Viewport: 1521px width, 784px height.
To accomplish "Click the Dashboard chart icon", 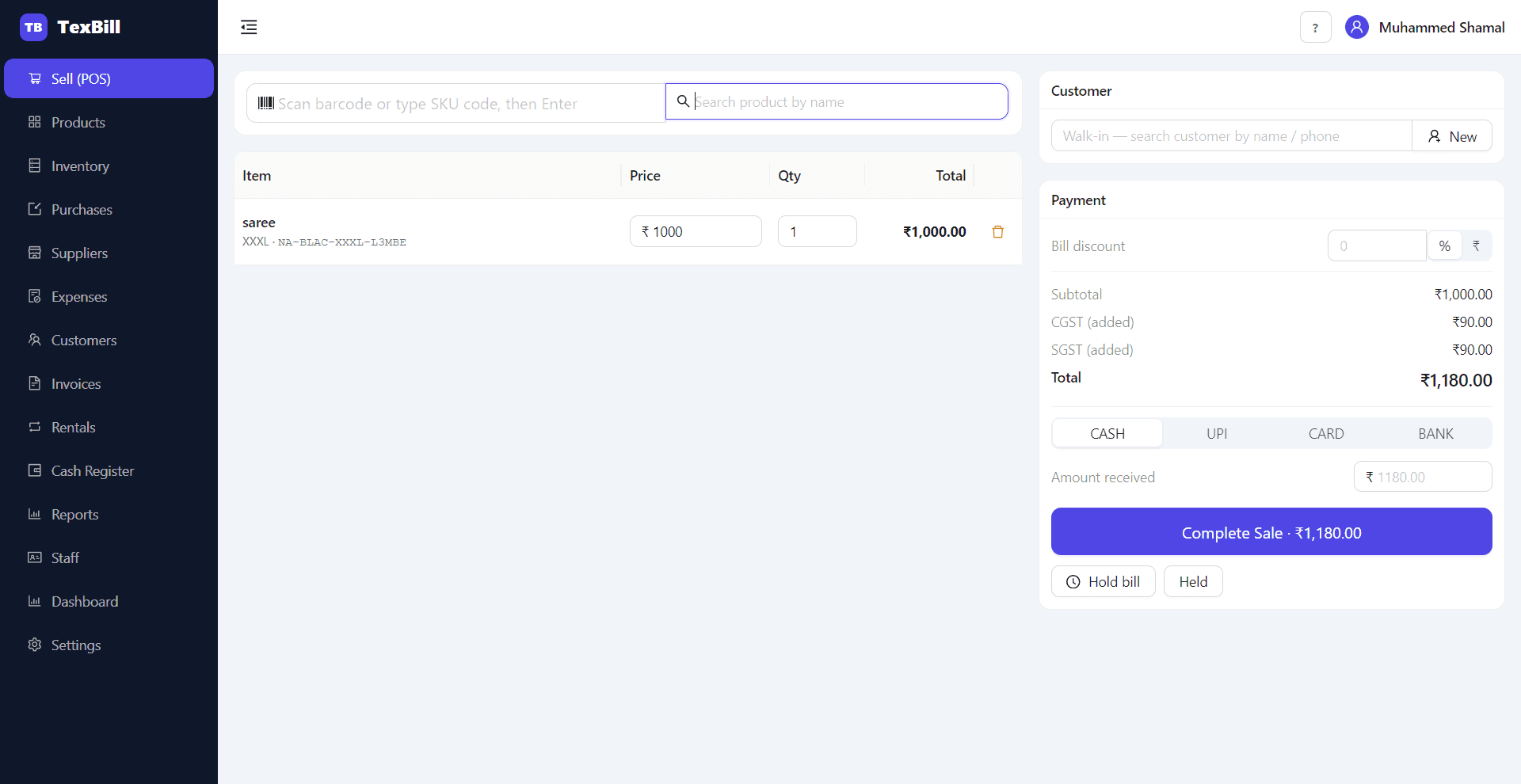I will click(35, 601).
